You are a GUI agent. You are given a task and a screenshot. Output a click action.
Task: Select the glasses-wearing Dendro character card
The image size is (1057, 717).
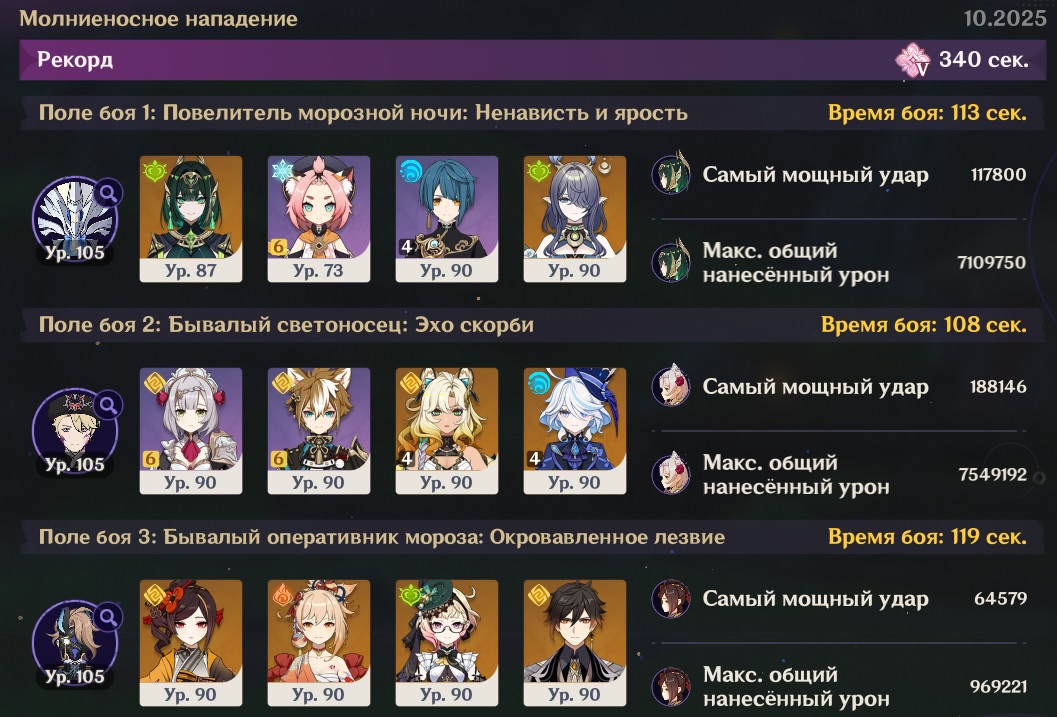tap(447, 643)
